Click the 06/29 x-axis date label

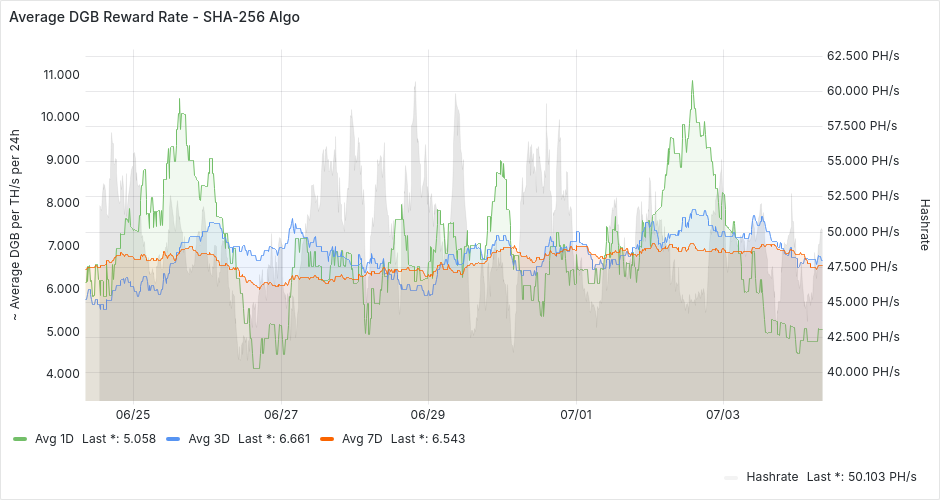(x=428, y=414)
